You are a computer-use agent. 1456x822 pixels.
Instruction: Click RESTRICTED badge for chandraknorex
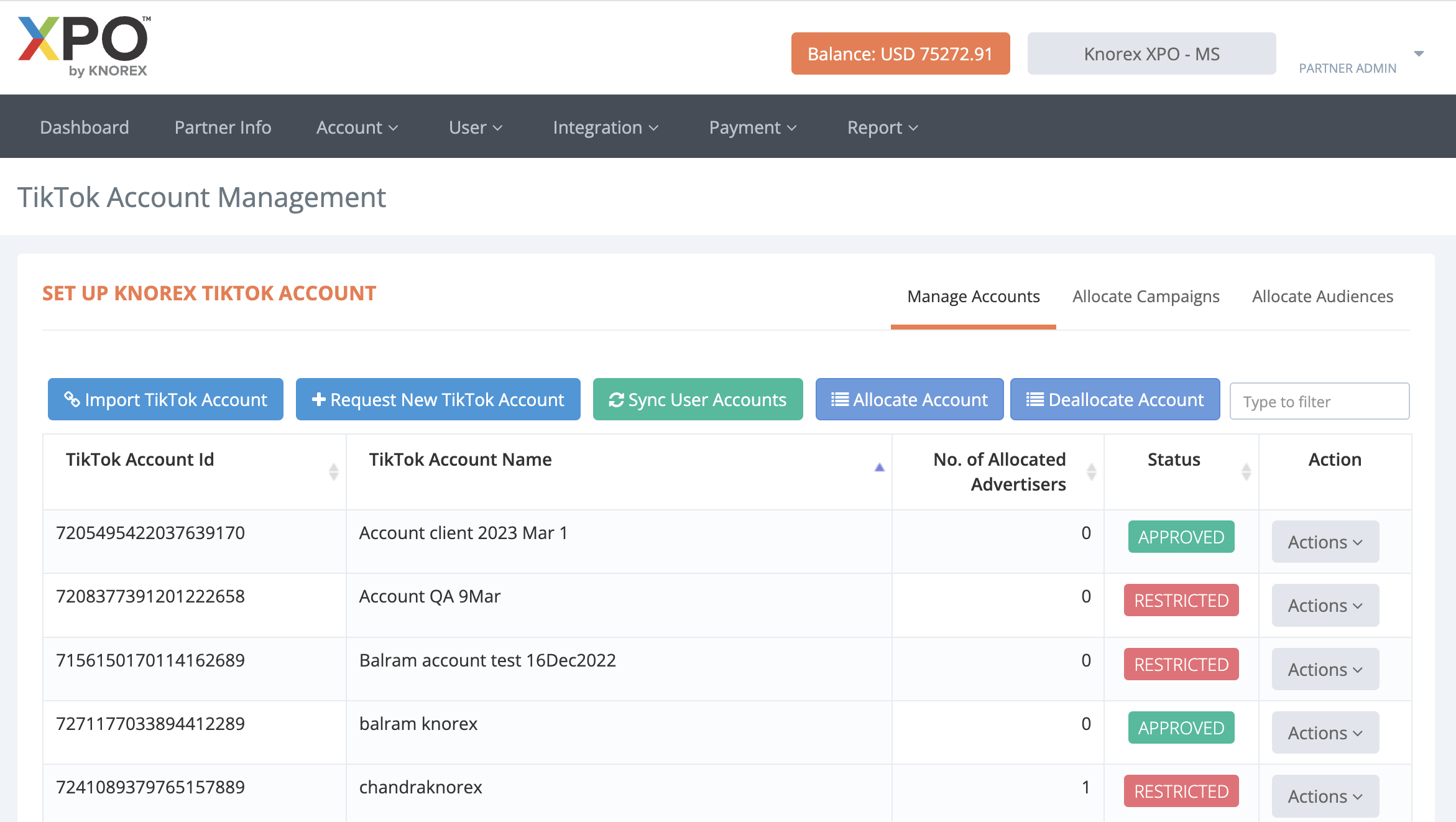point(1181,791)
